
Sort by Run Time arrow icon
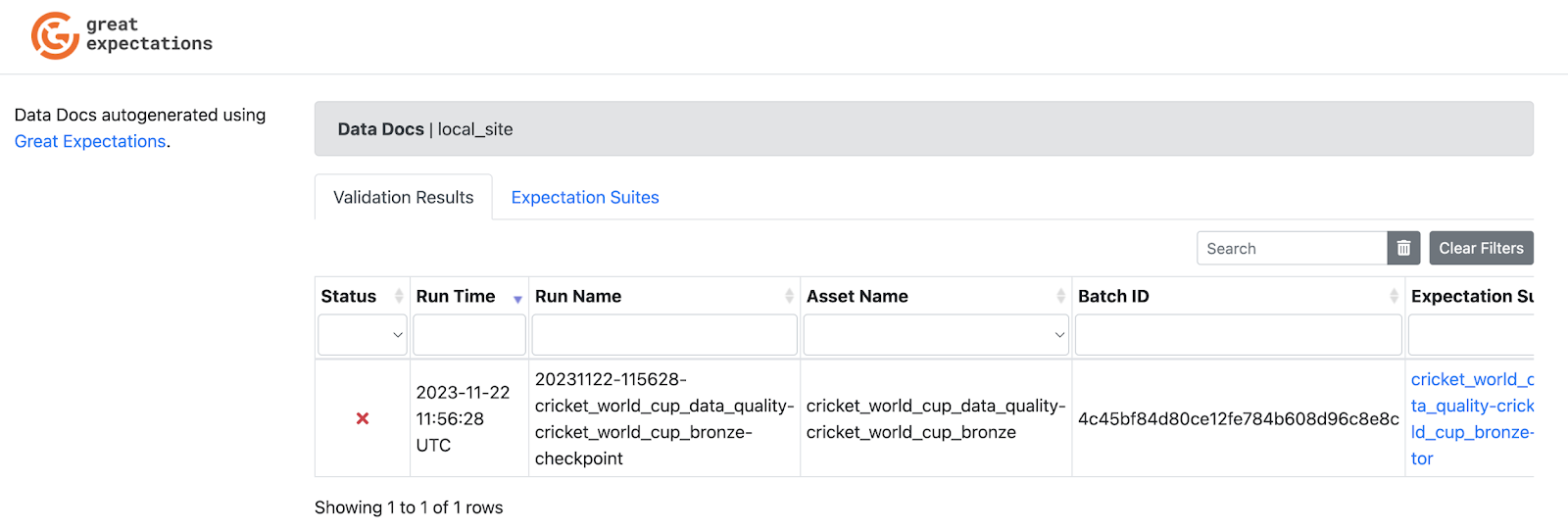pyautogui.click(x=517, y=298)
